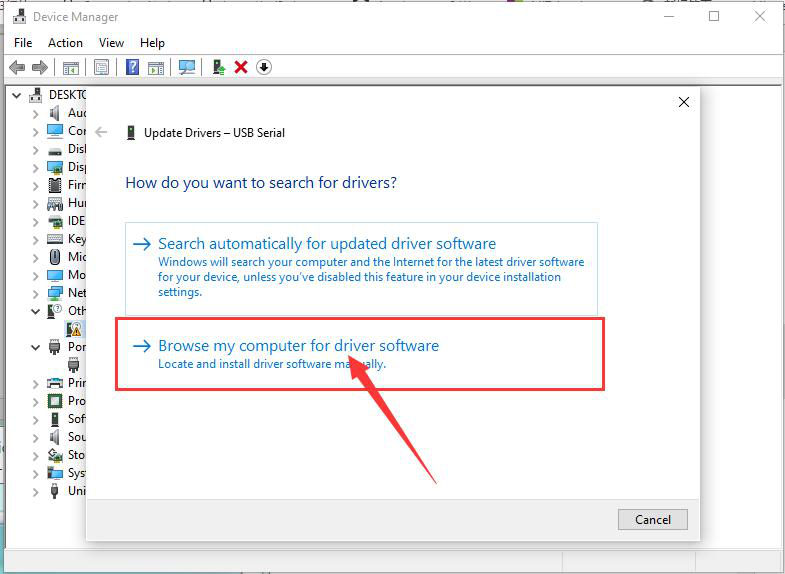Select the Ports connector icon in tree

tap(55, 347)
